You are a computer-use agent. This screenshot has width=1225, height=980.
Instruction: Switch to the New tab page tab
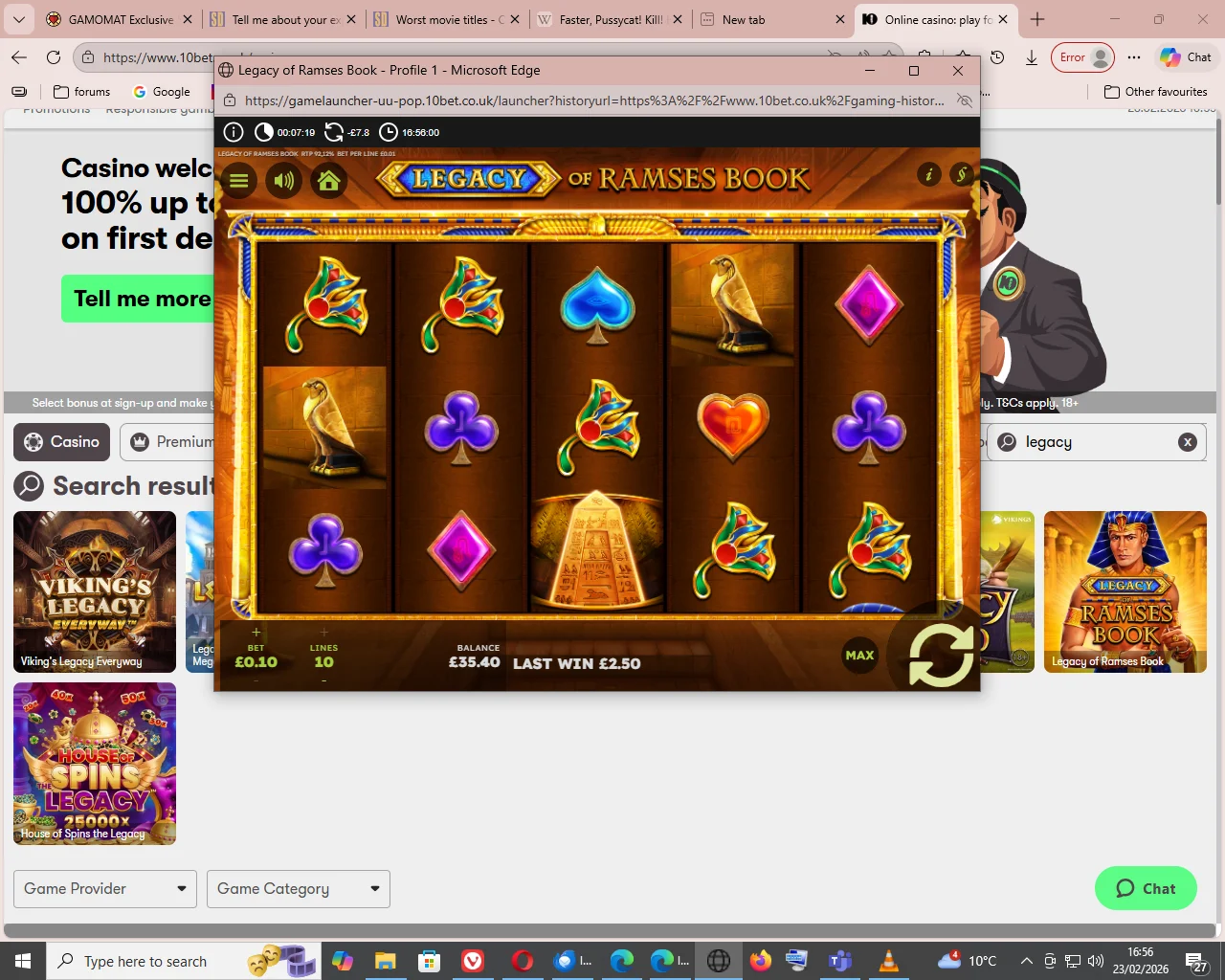pos(773,19)
